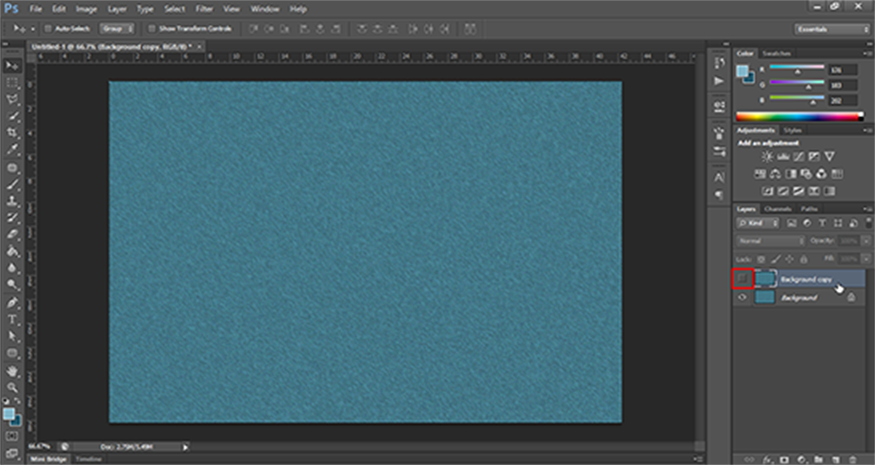The image size is (875, 465).
Task: Toggle visibility of Background copy layer
Action: [743, 280]
